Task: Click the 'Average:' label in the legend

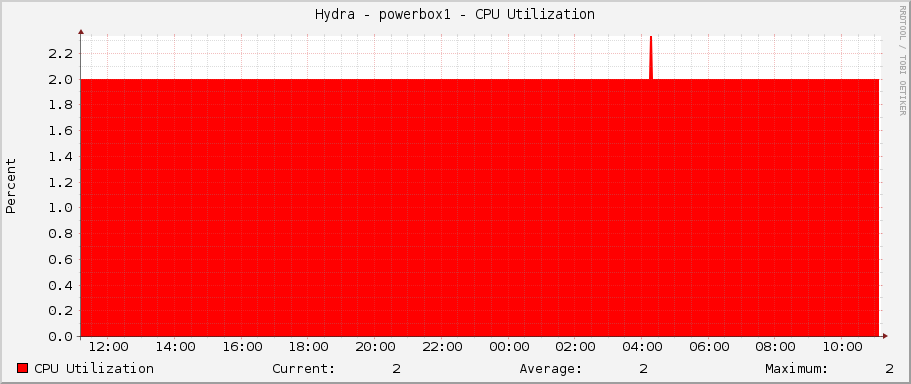Action: coord(551,368)
